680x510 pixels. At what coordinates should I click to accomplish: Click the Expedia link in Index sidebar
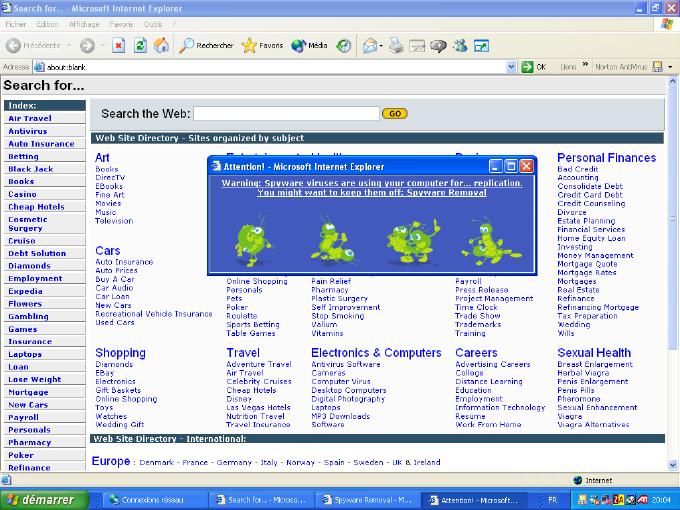[x=25, y=291]
